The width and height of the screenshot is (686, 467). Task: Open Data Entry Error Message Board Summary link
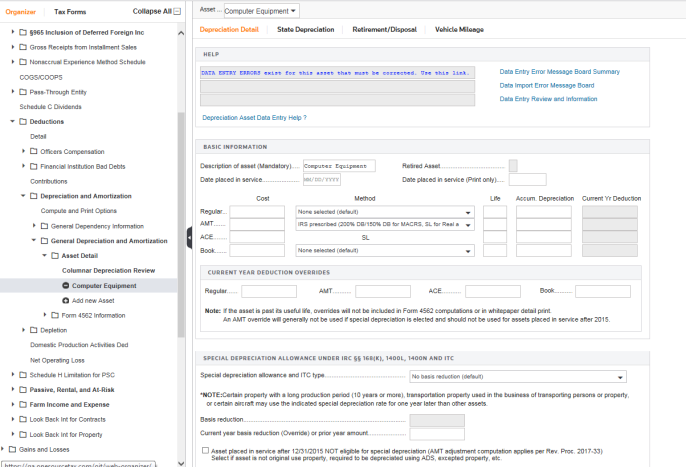(559, 72)
